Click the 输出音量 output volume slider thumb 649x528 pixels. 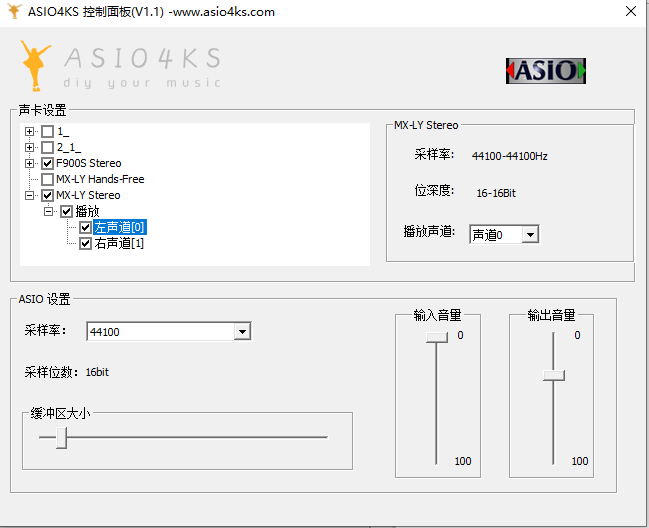point(554,375)
